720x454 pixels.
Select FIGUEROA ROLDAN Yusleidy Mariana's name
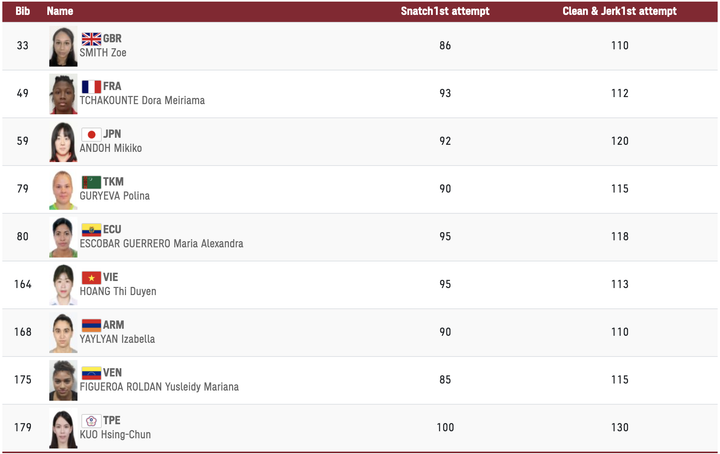pyautogui.click(x=159, y=387)
